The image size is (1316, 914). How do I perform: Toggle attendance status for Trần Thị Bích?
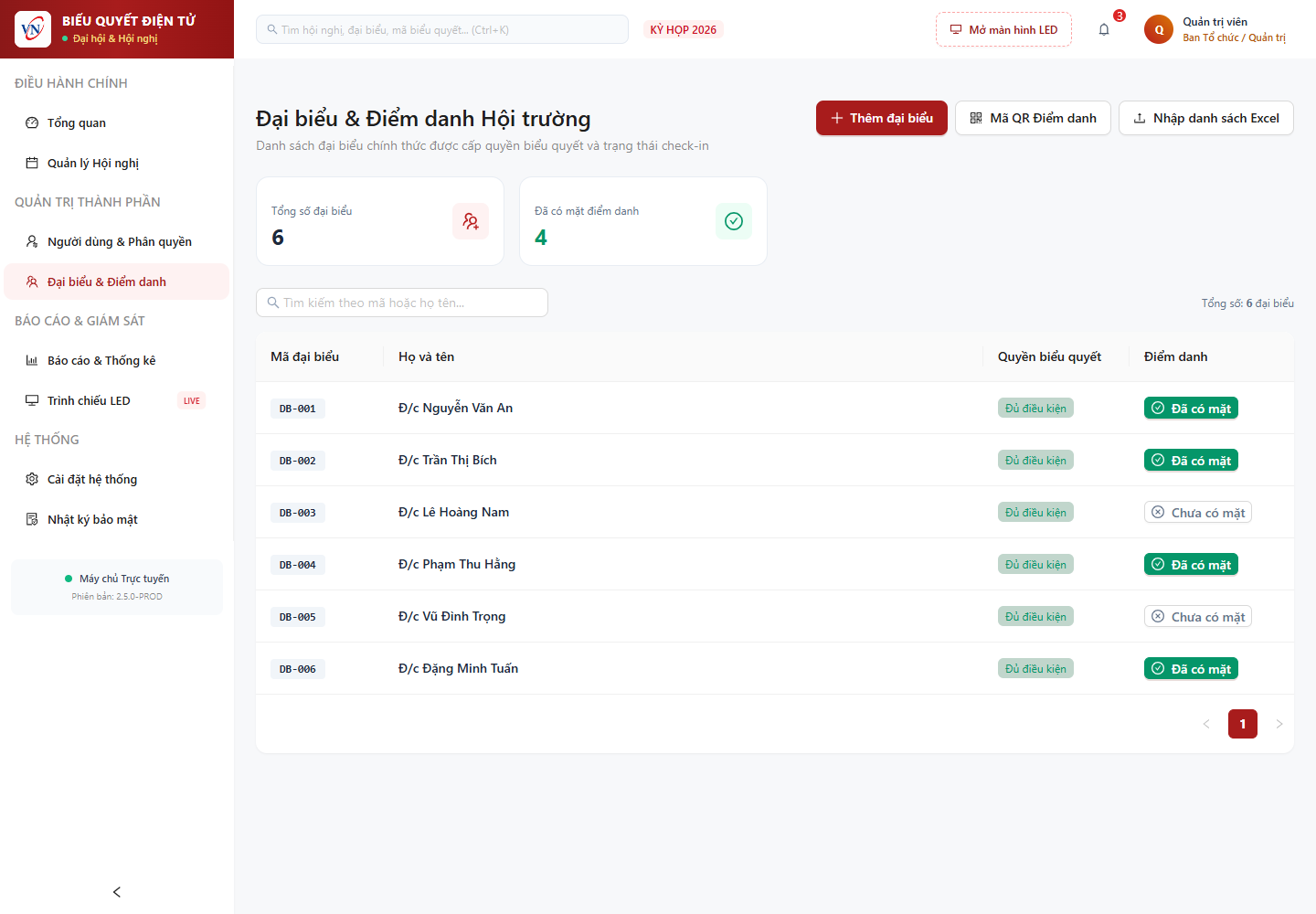[x=1191, y=460]
